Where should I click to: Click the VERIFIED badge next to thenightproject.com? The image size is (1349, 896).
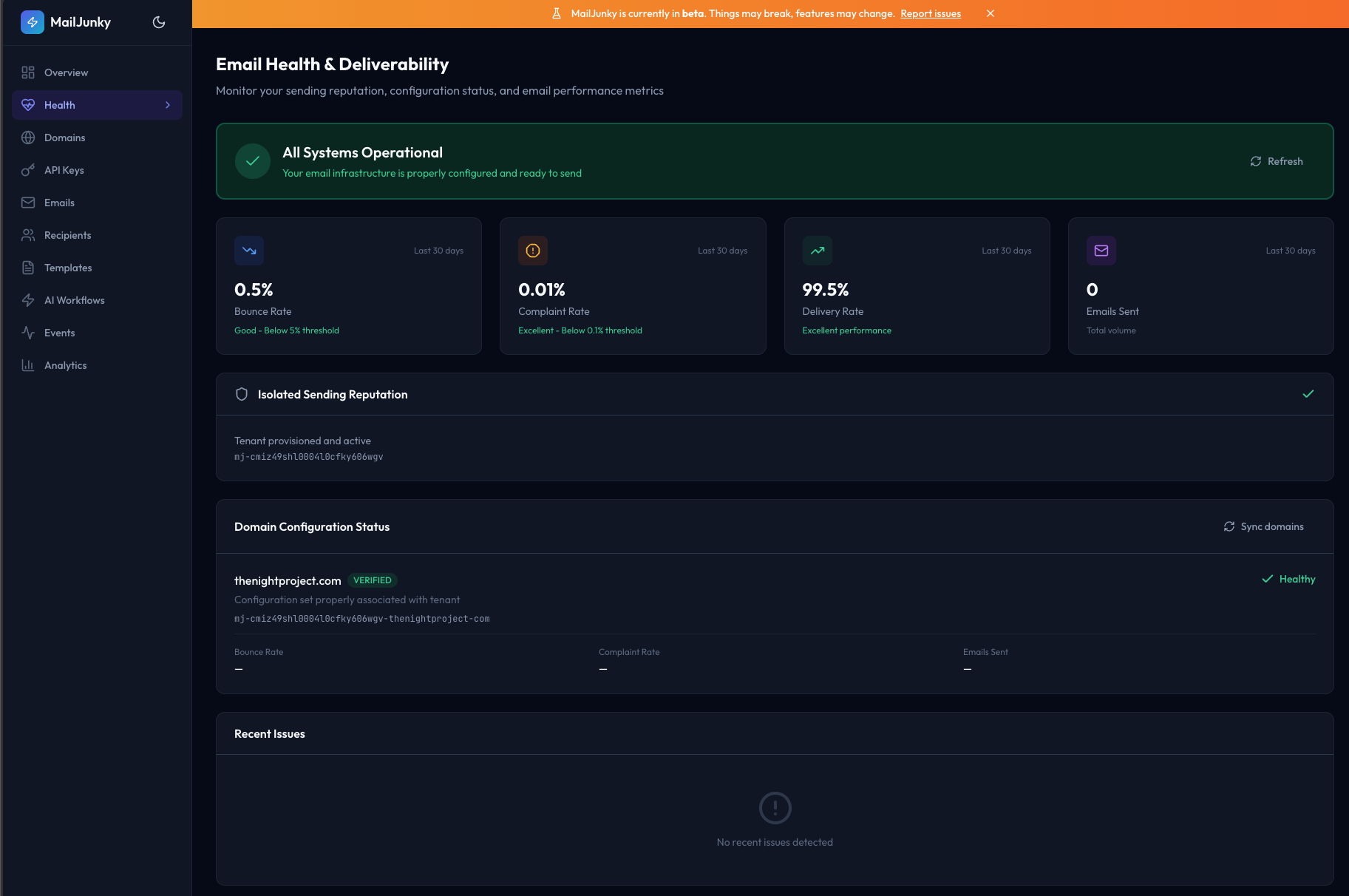373,580
